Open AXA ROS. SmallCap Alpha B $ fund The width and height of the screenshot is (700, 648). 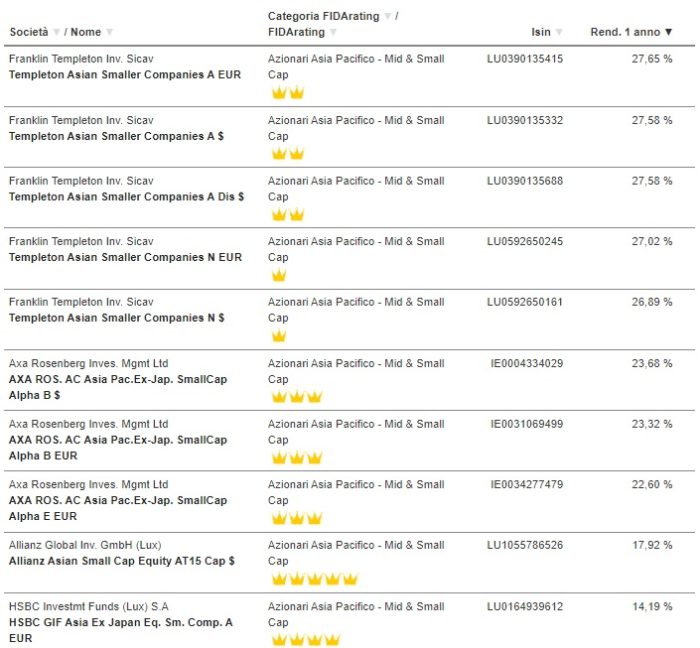coord(118,387)
